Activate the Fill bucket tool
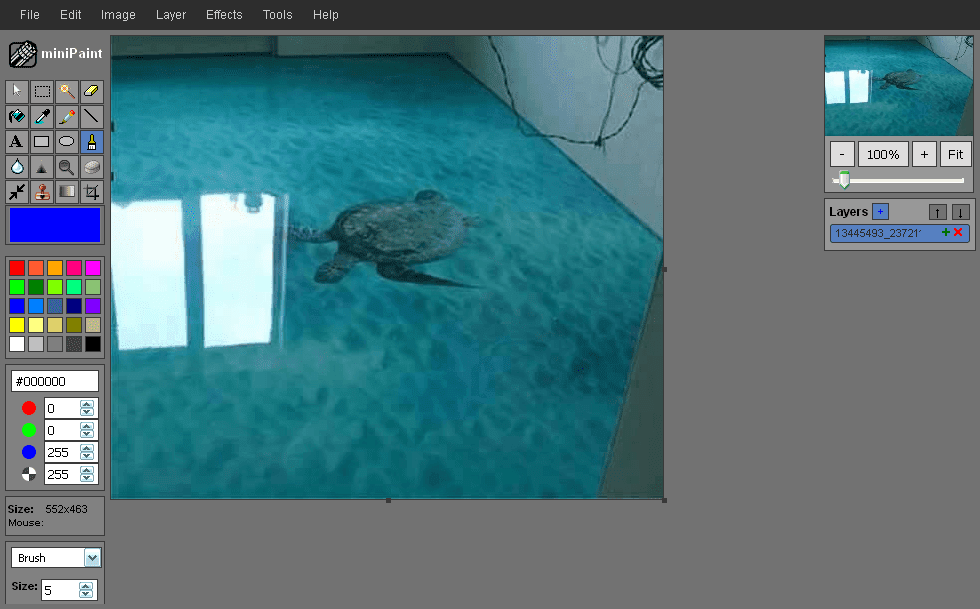 [x=16, y=116]
